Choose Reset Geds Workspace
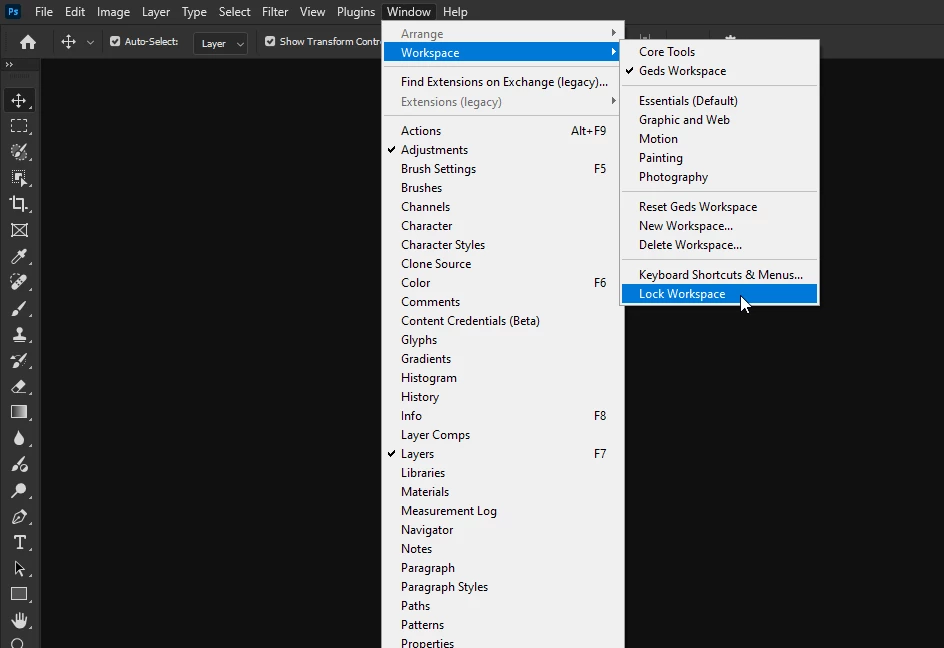 tap(719, 207)
